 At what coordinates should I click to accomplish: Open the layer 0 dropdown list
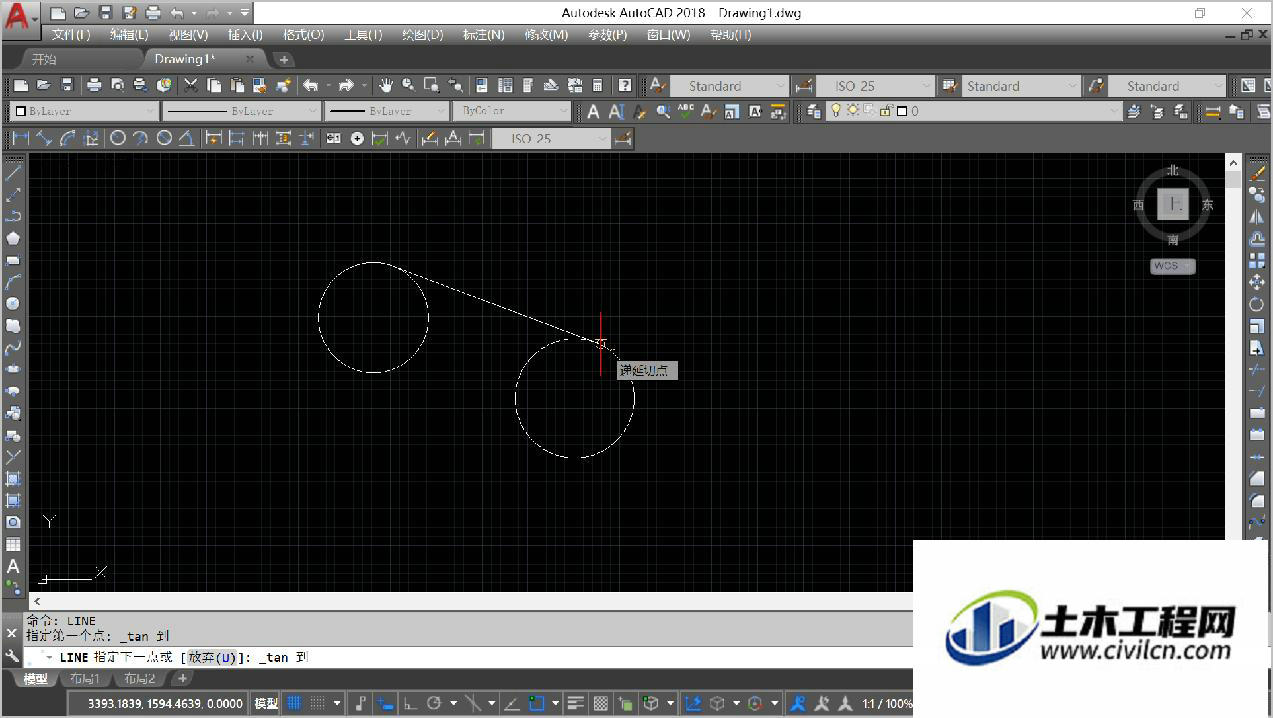tap(975, 111)
